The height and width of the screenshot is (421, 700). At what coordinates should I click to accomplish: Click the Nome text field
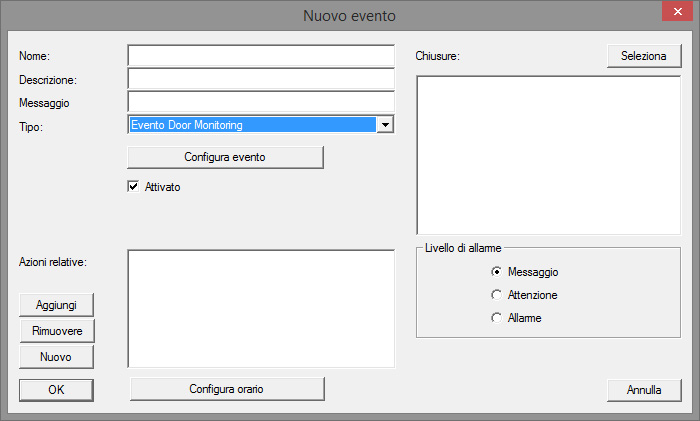click(261, 55)
